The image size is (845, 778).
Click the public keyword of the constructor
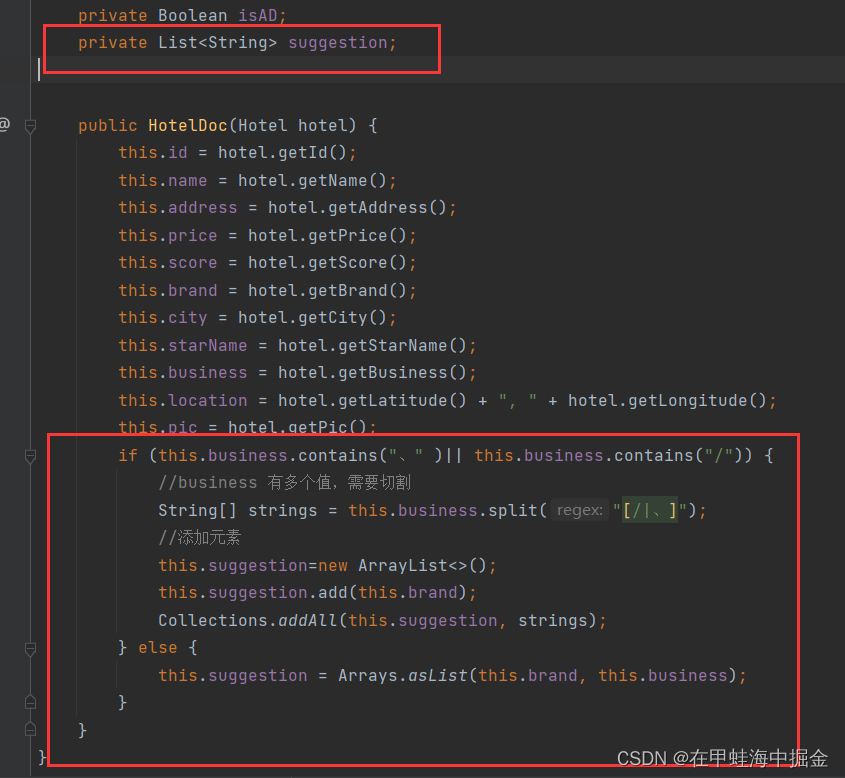click(108, 126)
